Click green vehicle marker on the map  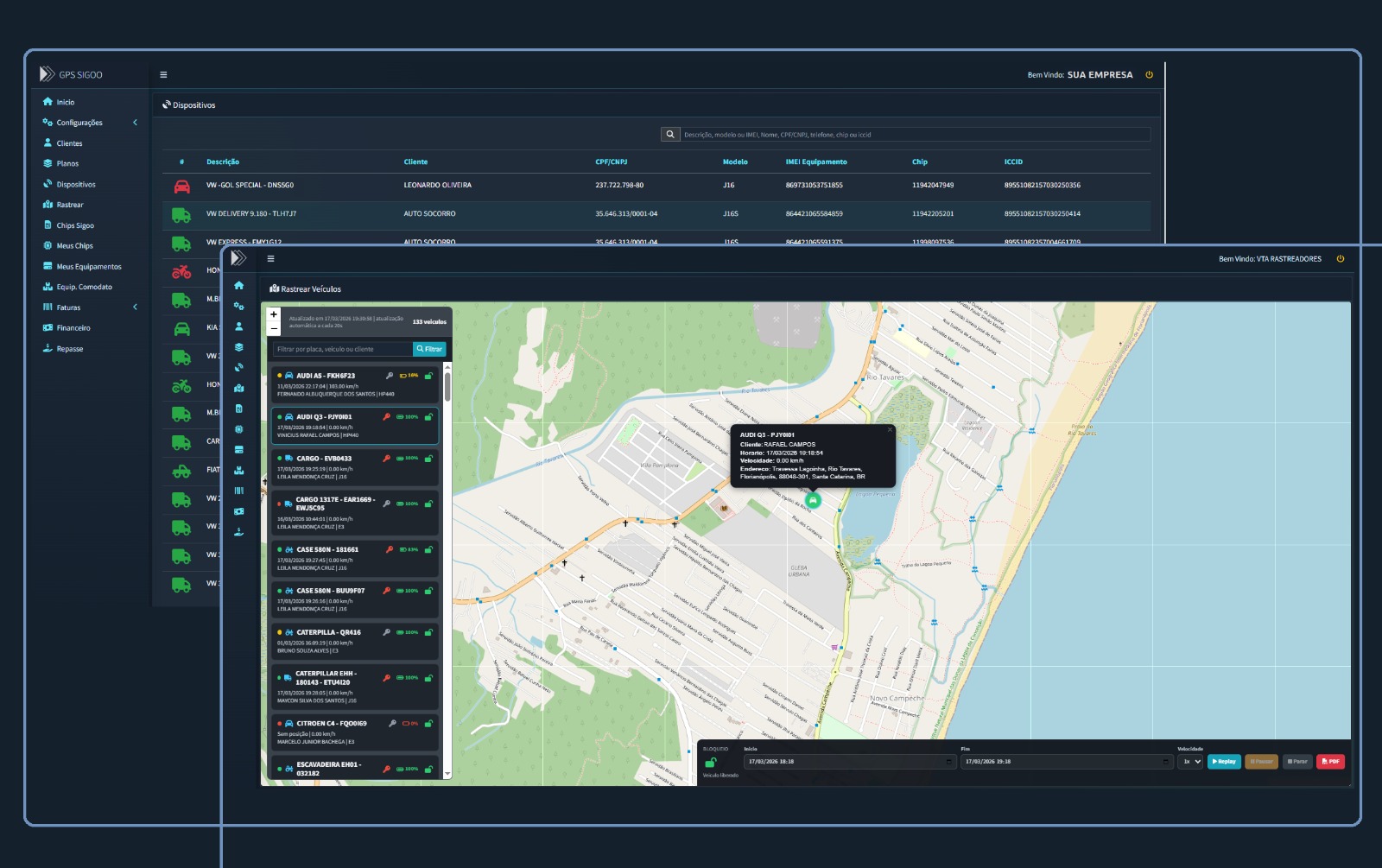pos(813,500)
